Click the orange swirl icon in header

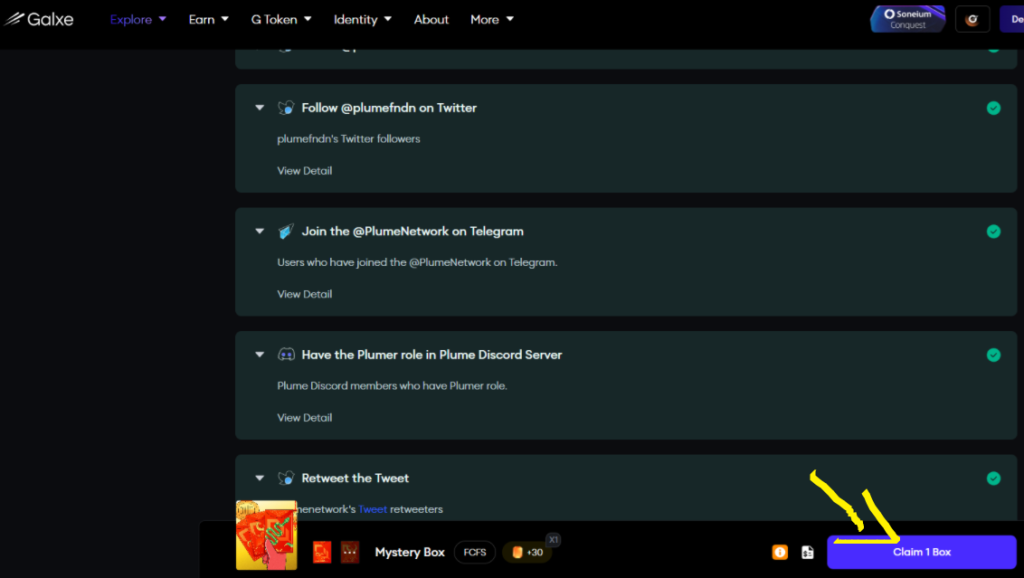click(972, 19)
